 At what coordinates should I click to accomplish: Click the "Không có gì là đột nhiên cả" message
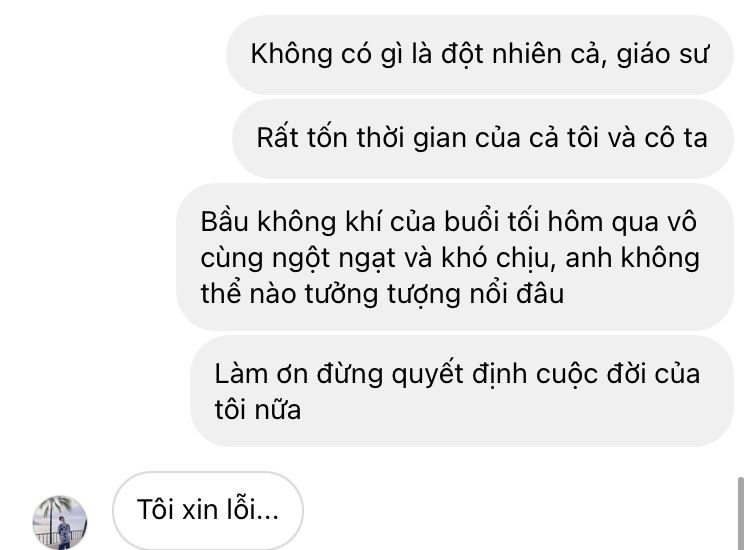[x=480, y=55]
